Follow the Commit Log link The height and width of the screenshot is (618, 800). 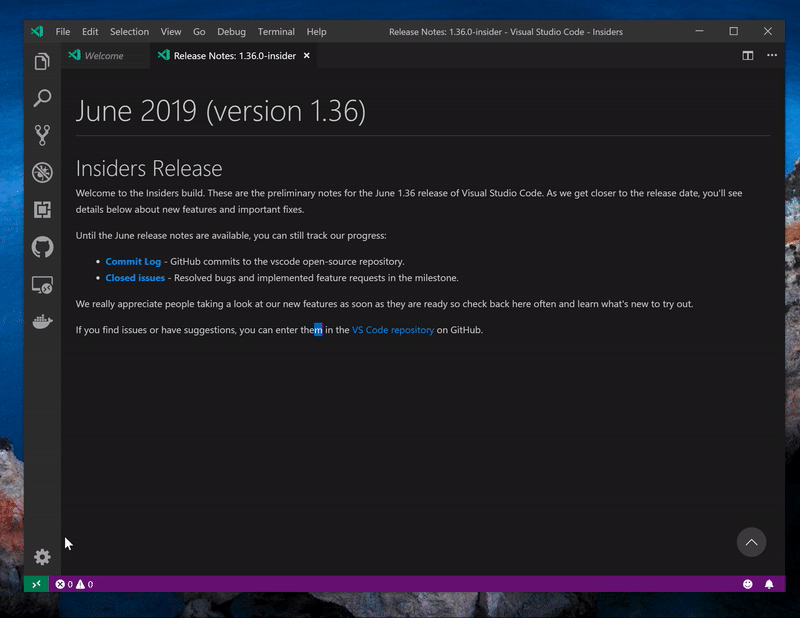tap(133, 261)
